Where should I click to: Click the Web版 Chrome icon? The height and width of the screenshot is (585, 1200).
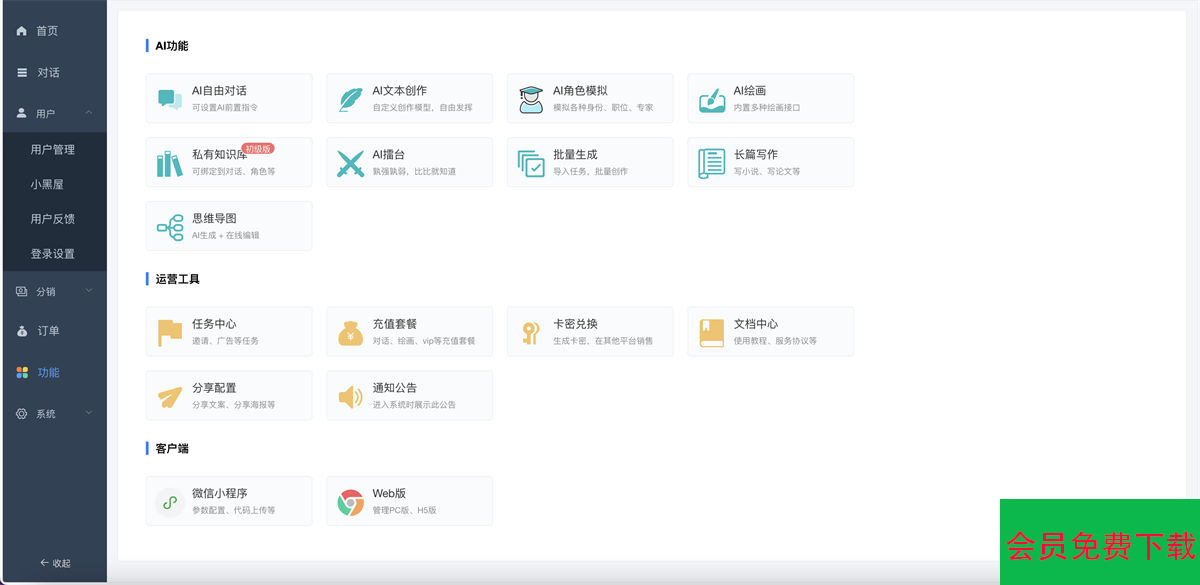350,502
